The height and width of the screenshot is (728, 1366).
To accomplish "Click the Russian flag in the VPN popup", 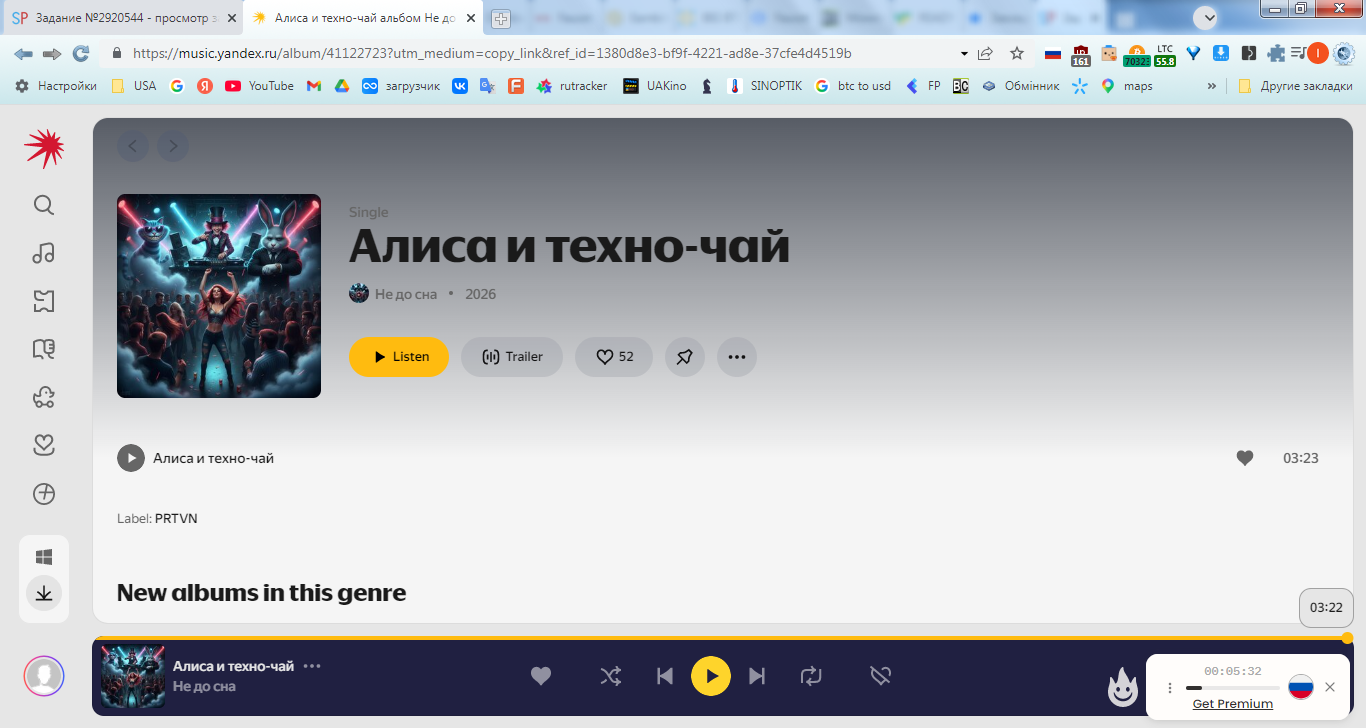I will coord(1300,687).
